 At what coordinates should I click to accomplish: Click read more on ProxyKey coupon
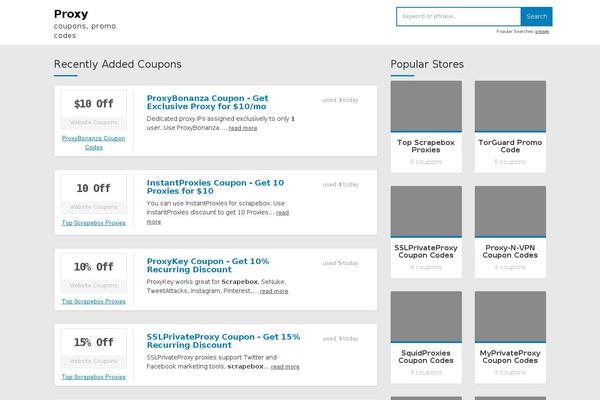(274, 291)
